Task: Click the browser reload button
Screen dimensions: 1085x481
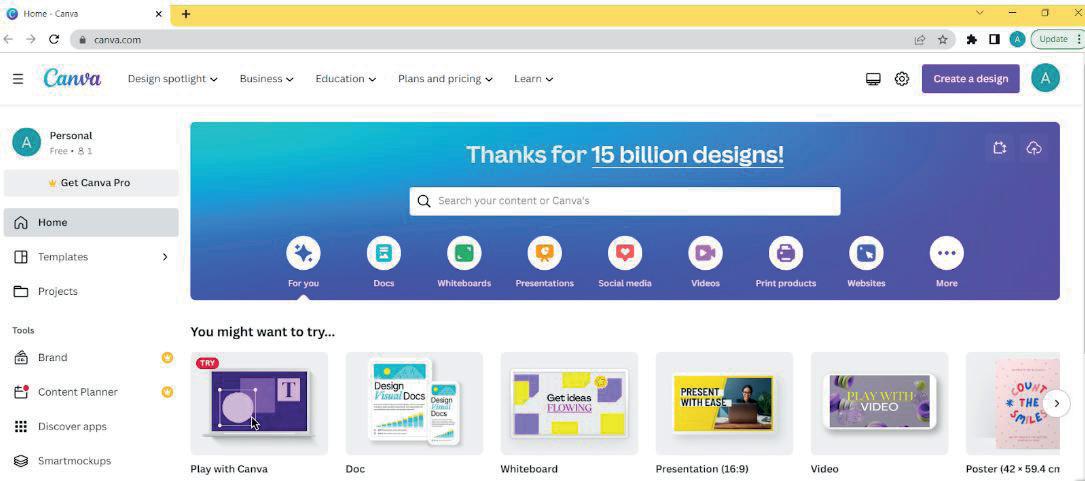Action: [x=54, y=39]
